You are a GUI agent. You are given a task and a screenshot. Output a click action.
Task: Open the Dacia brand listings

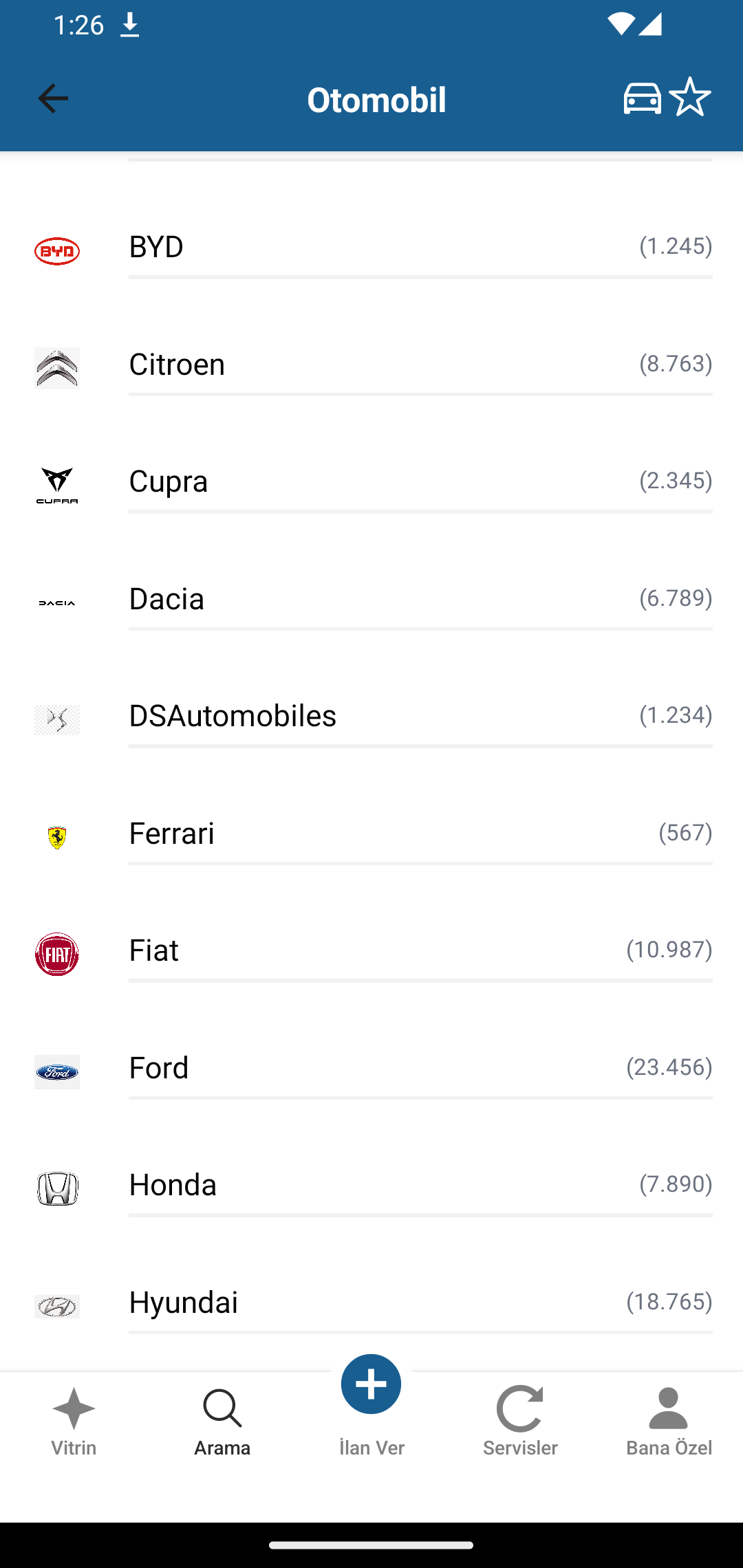pyautogui.click(x=166, y=599)
